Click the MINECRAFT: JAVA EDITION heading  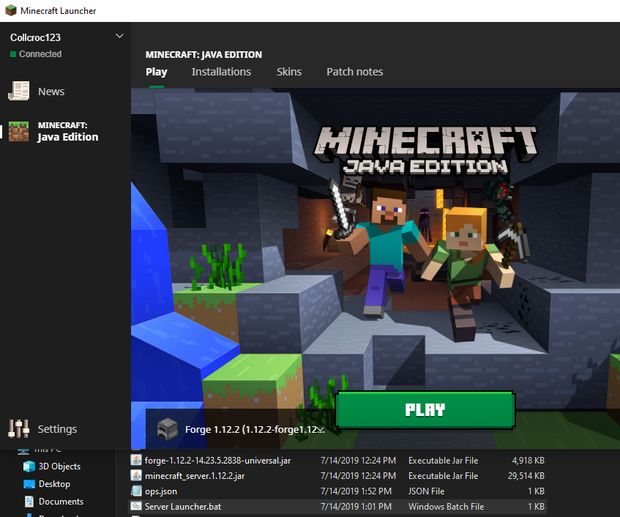(x=204, y=55)
